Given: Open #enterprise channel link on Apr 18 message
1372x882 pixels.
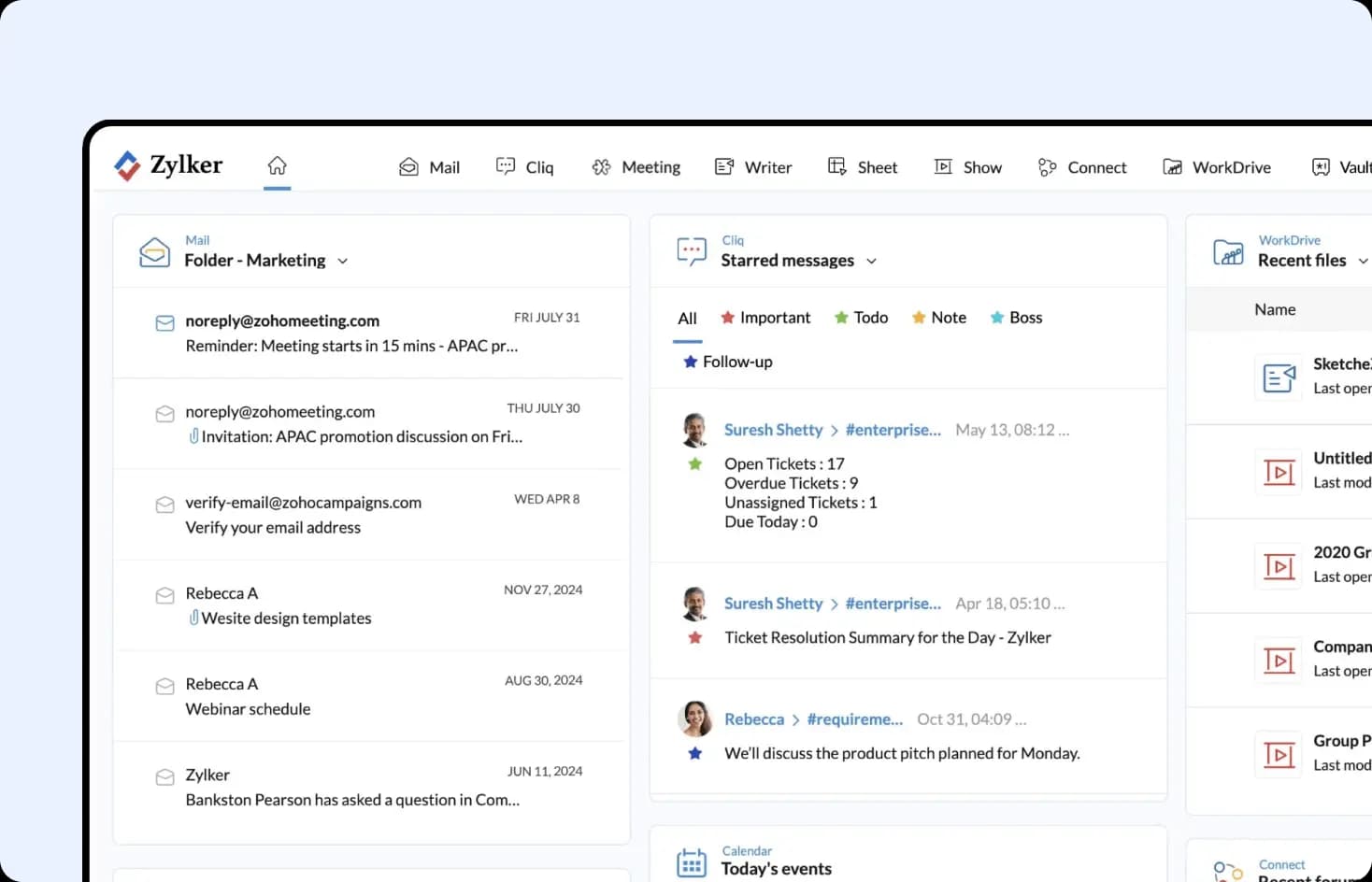Looking at the screenshot, I should pyautogui.click(x=893, y=604).
